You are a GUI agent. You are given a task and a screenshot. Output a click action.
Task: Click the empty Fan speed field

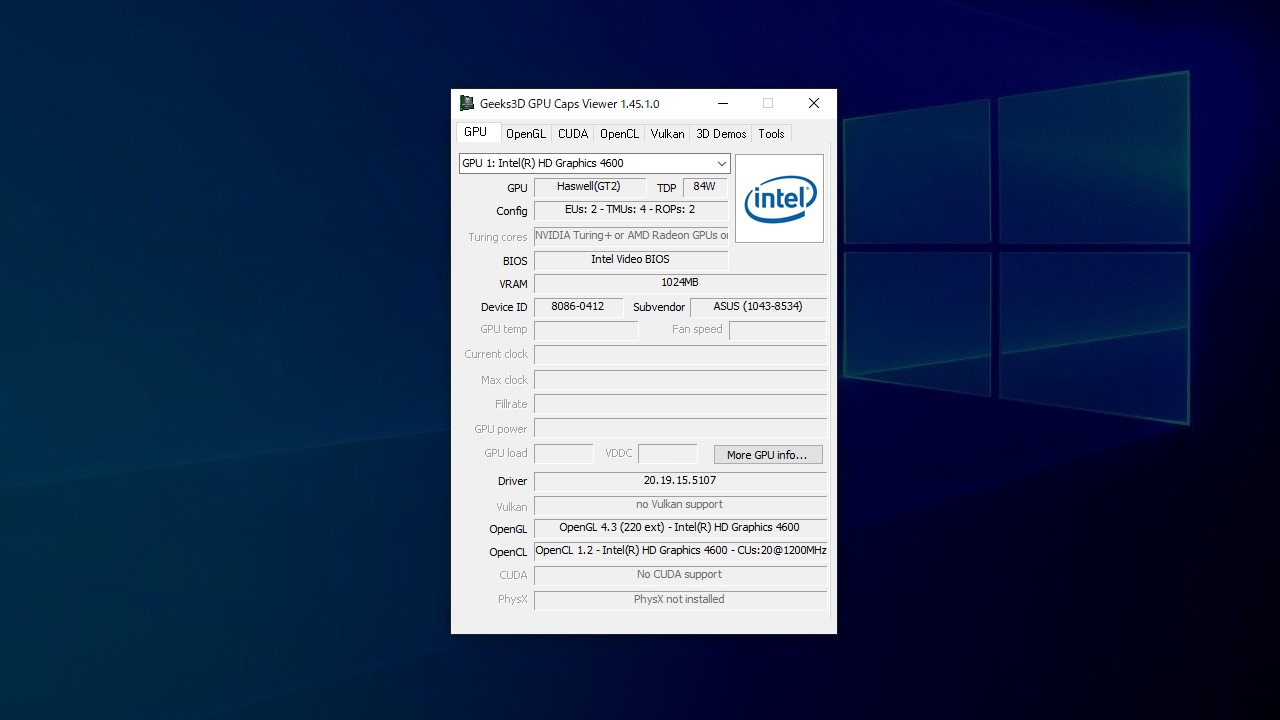tap(778, 330)
